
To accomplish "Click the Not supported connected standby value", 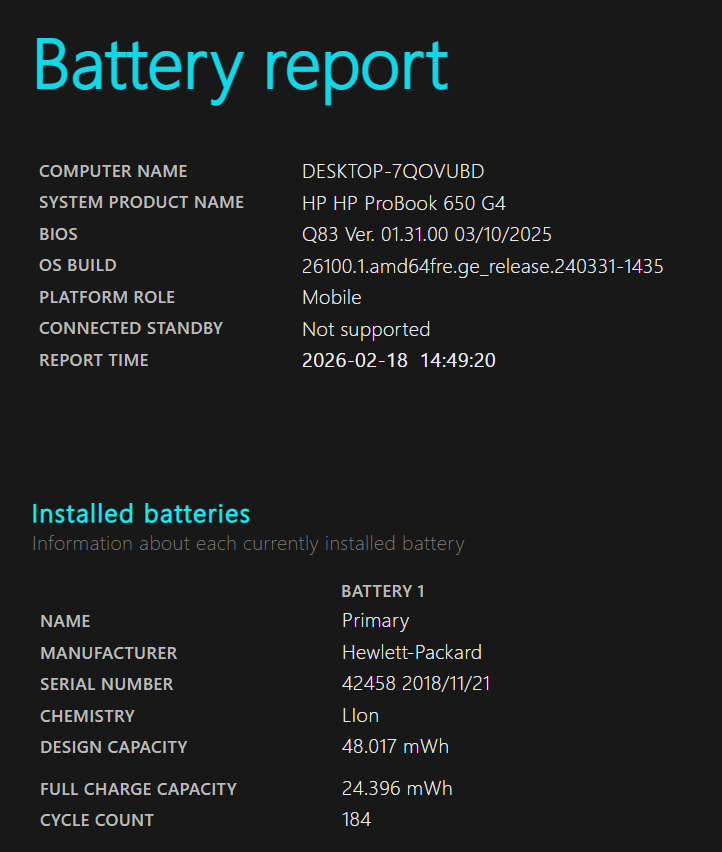I will tap(366, 330).
